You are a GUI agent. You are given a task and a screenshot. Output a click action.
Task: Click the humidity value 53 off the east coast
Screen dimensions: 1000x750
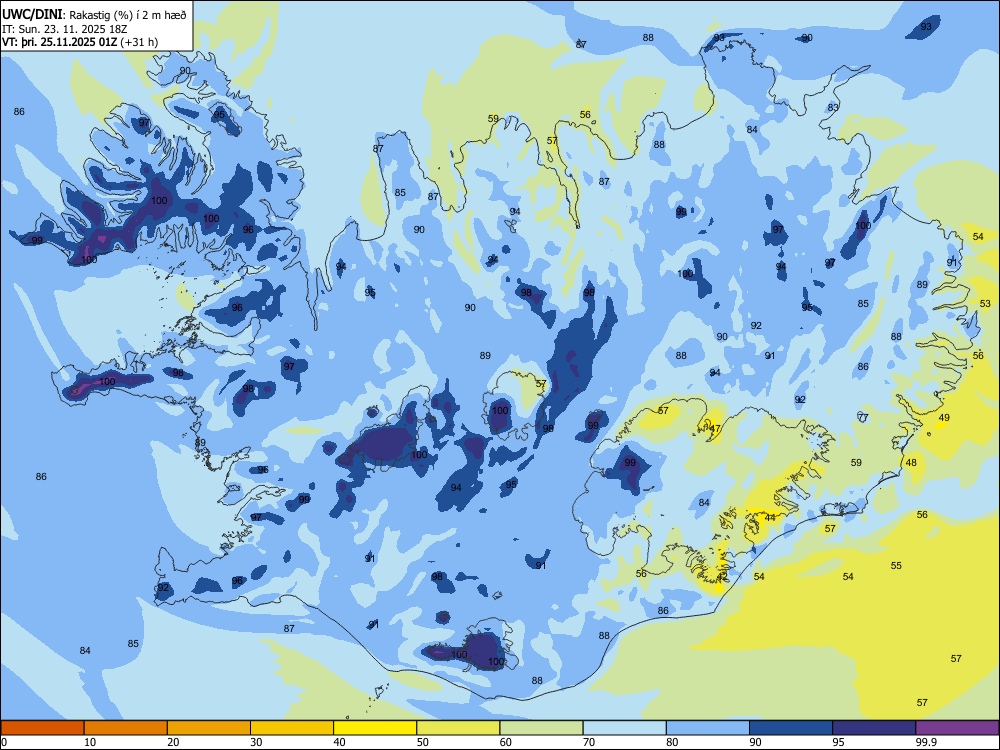pos(985,304)
